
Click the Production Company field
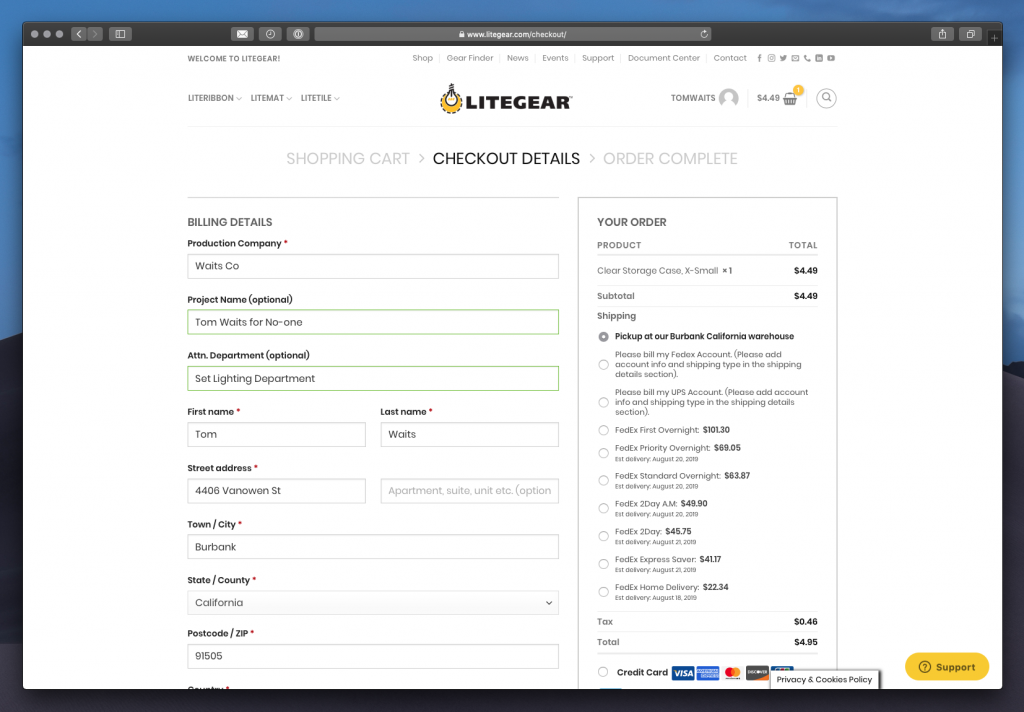point(373,267)
